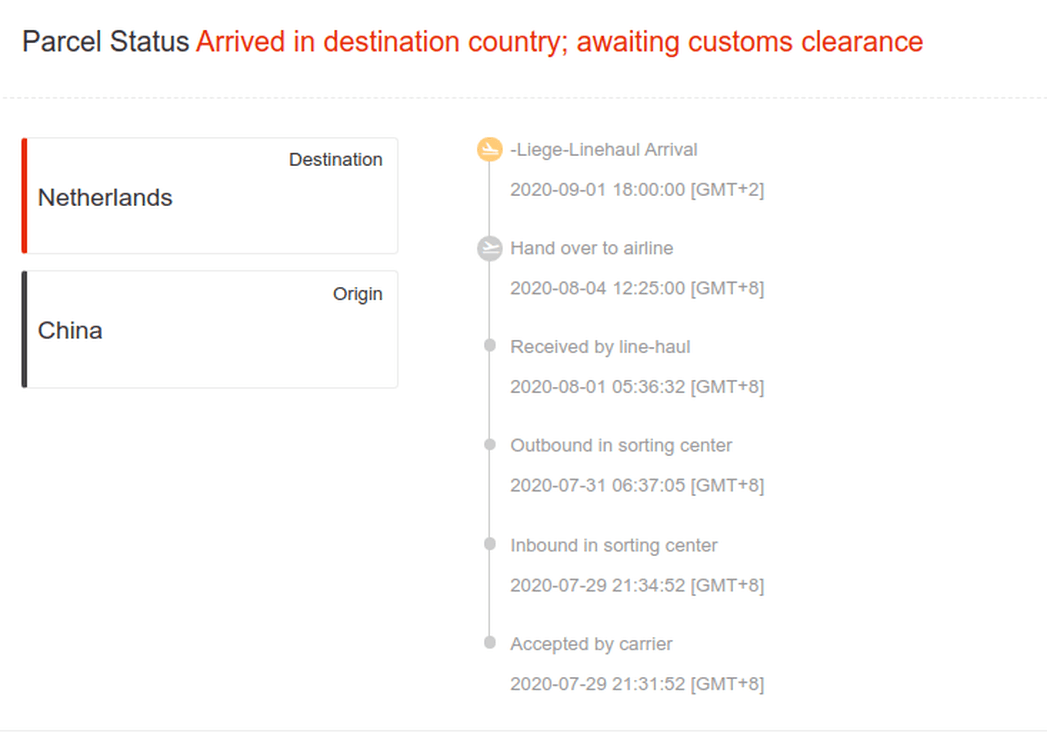1047x733 pixels.
Task: Click the Accepted by carrier timeline dot
Action: (489, 643)
